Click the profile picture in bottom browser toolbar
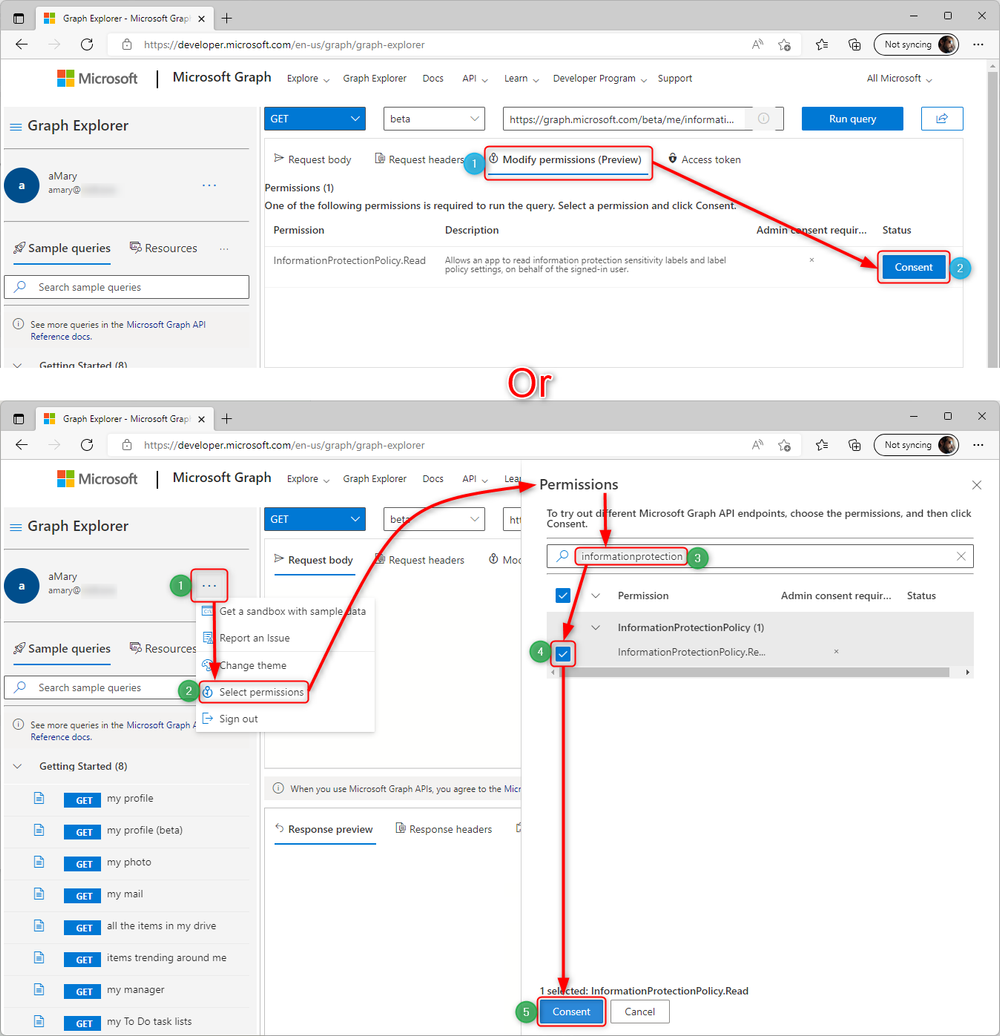 (x=947, y=445)
